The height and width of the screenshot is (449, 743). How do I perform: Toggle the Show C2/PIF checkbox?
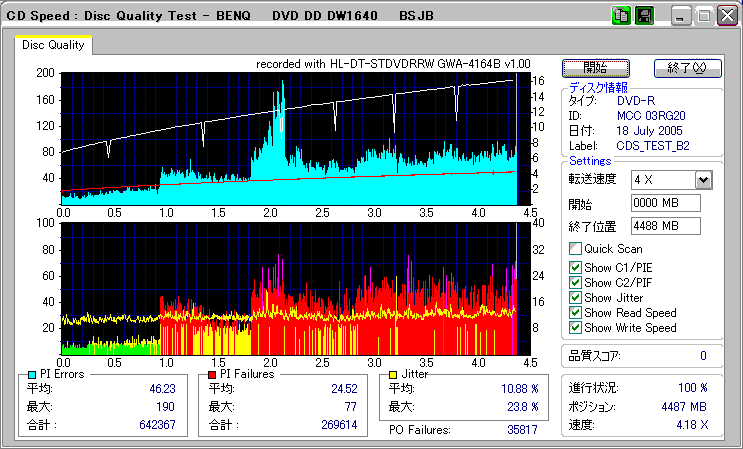point(575,283)
